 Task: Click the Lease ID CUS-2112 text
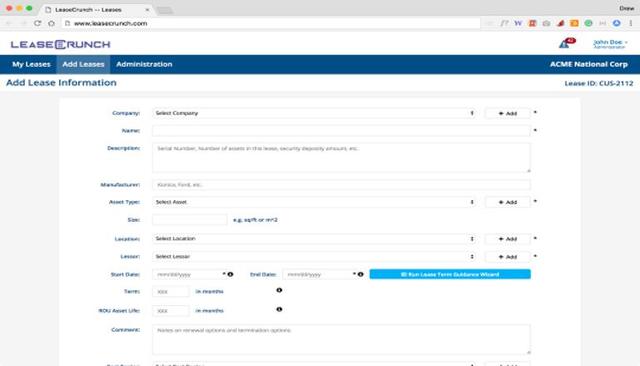pyautogui.click(x=599, y=83)
